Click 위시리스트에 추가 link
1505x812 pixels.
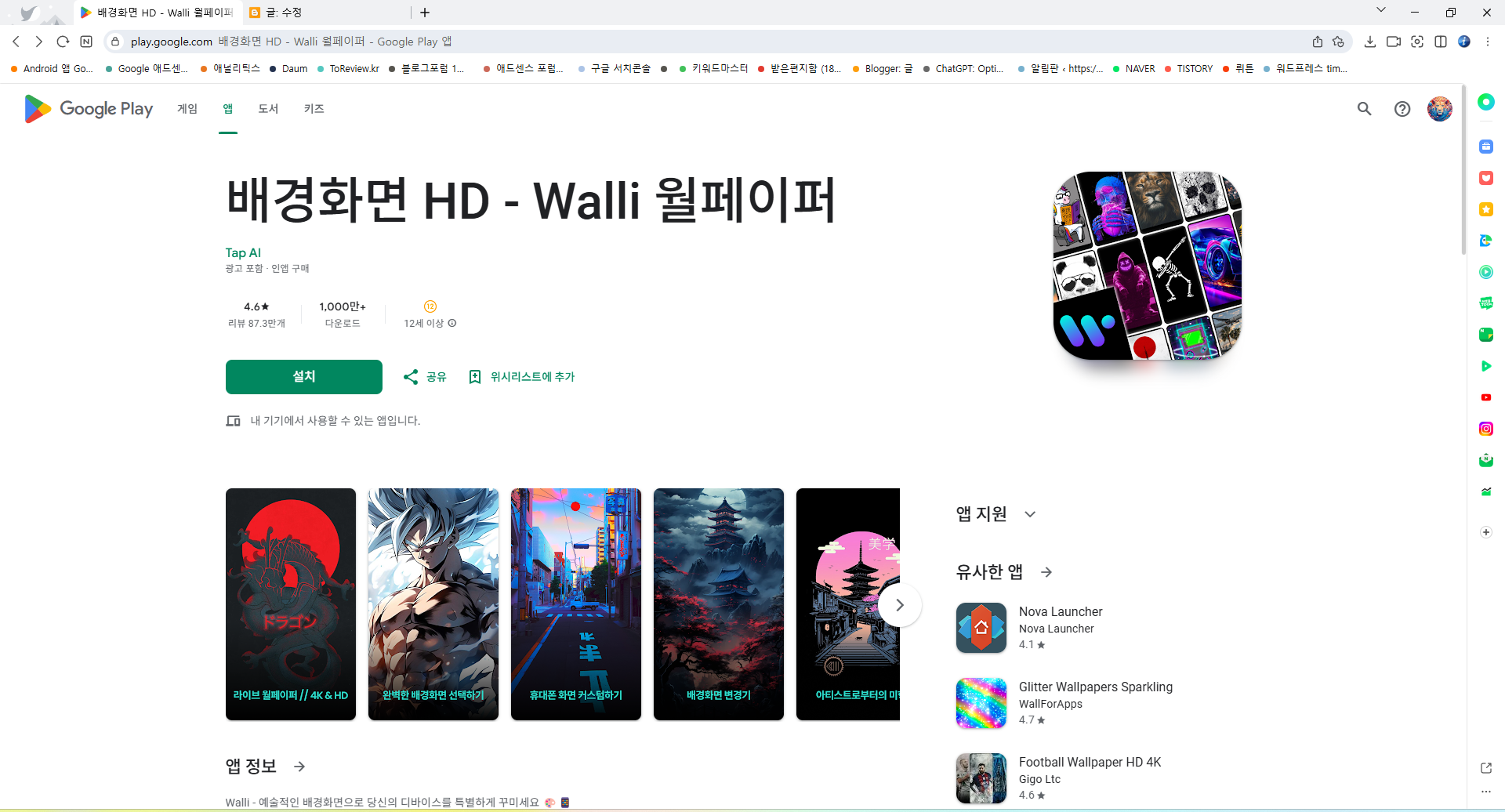[x=532, y=377]
